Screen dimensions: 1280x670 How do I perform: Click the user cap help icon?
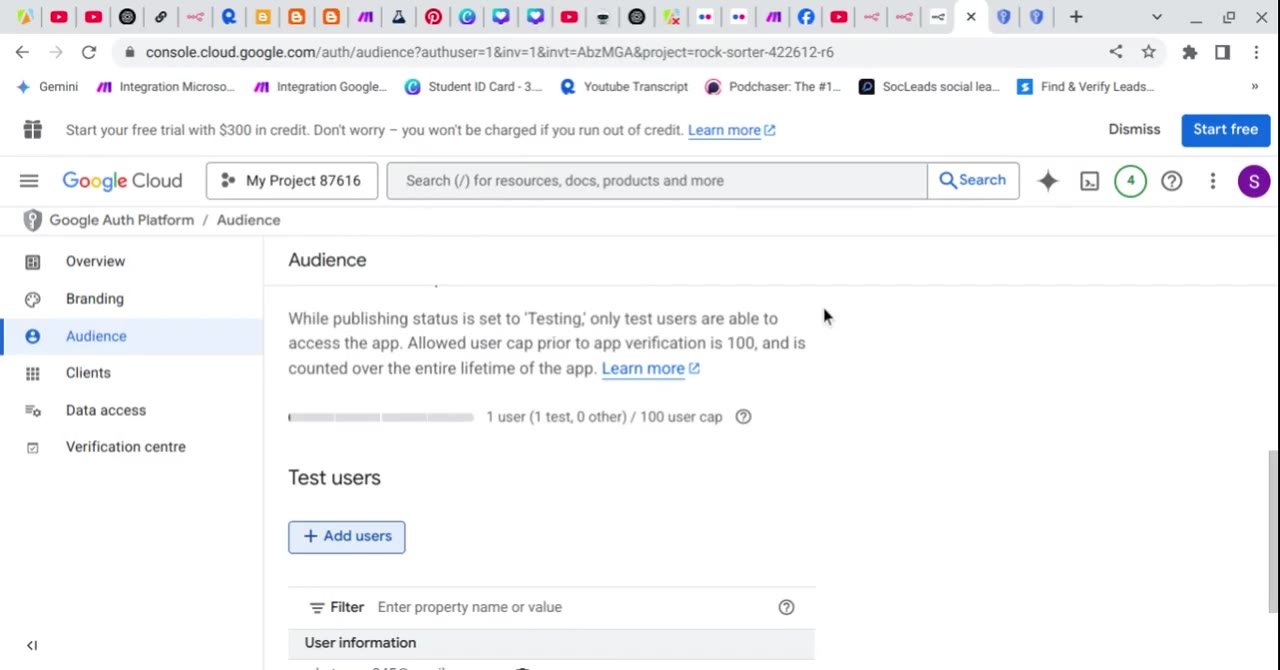click(743, 417)
